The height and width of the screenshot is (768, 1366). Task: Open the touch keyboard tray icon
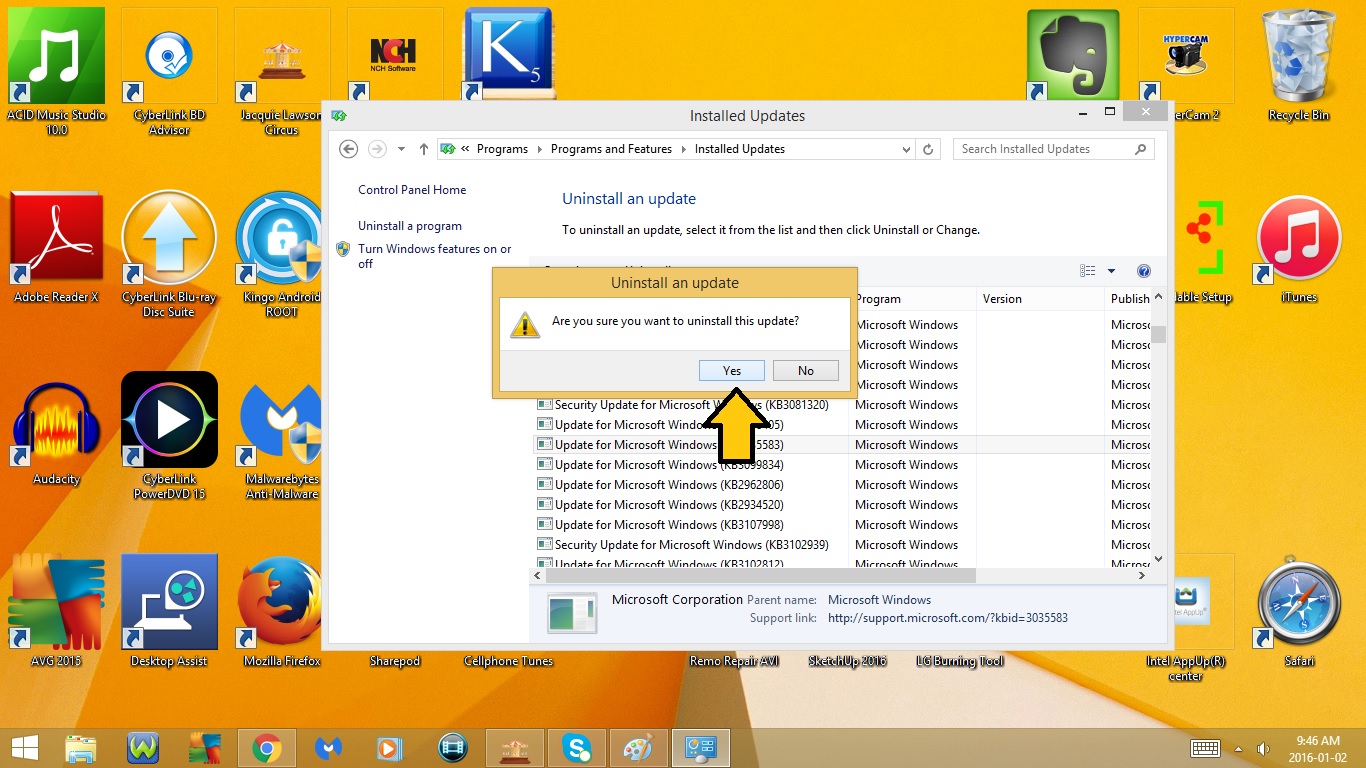click(x=1205, y=748)
